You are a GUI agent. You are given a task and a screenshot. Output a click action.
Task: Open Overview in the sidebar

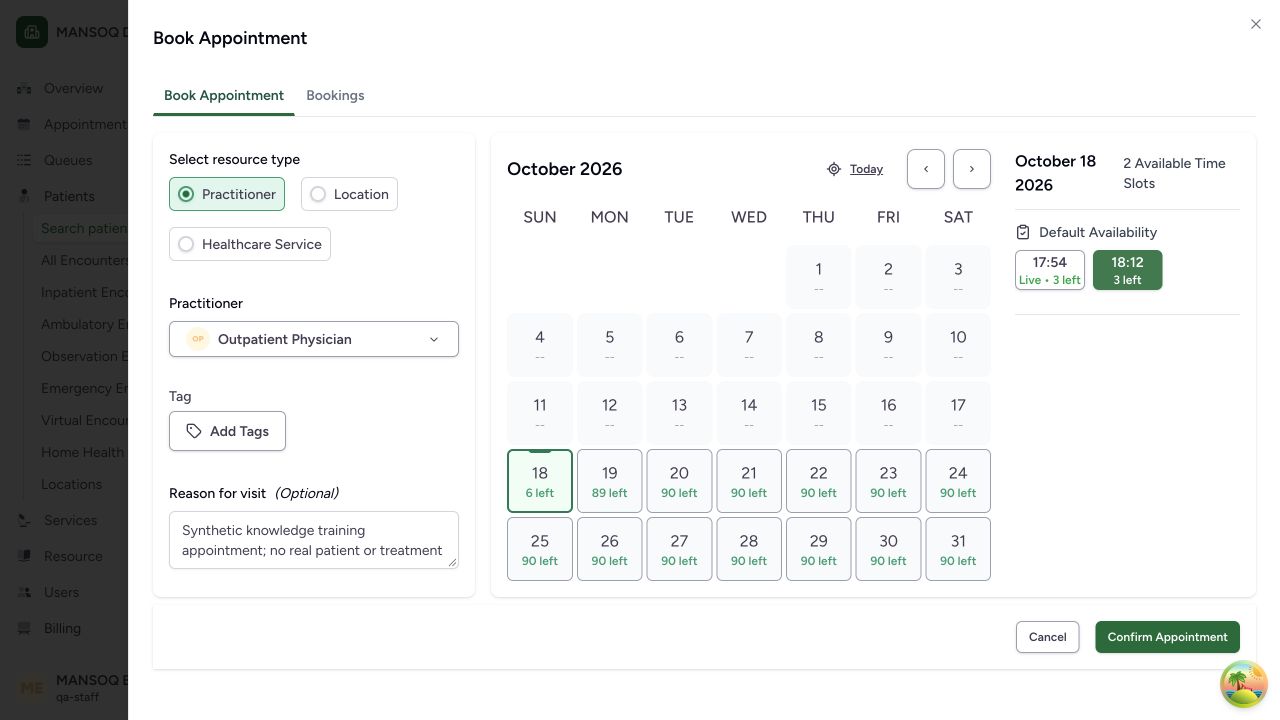click(x=73, y=88)
